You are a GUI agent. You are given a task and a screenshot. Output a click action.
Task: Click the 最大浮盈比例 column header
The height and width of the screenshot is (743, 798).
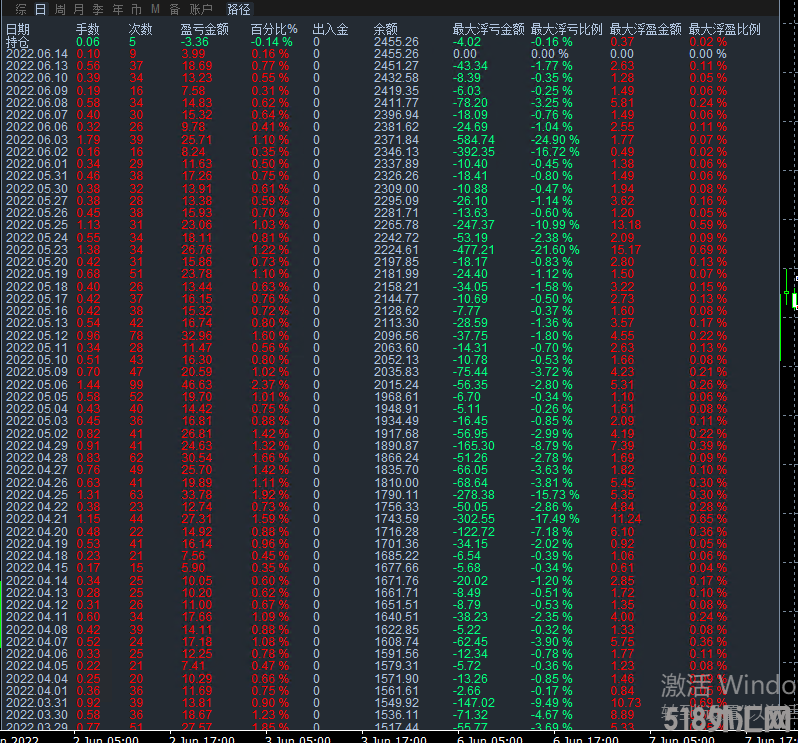point(724,30)
